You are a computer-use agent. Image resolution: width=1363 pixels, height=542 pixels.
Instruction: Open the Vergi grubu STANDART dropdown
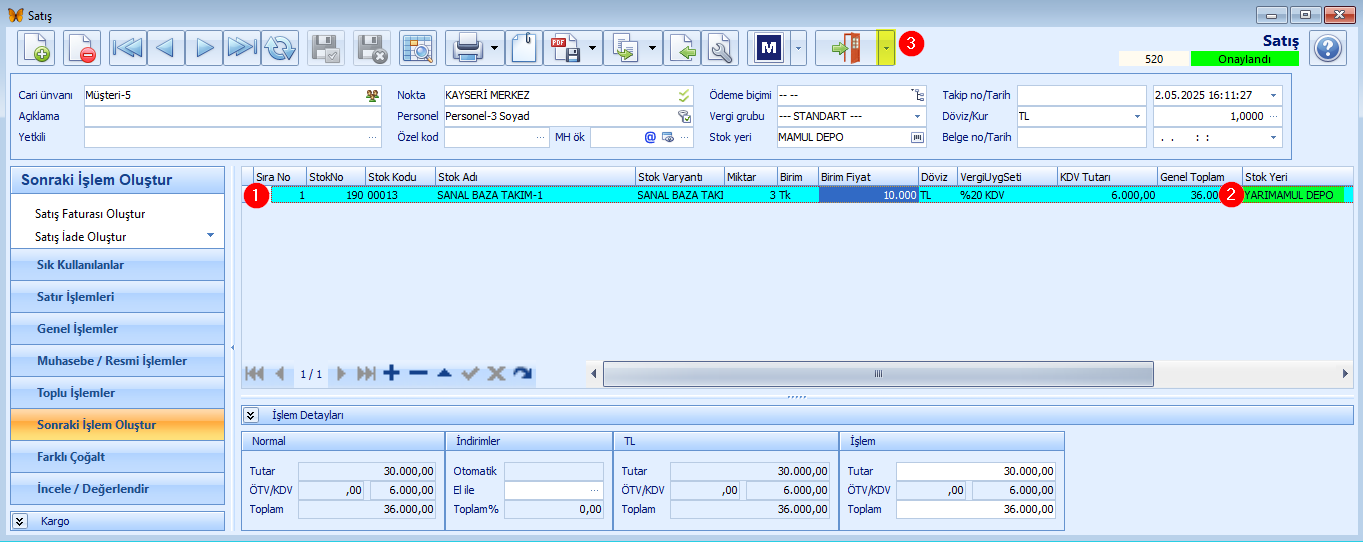(x=919, y=116)
